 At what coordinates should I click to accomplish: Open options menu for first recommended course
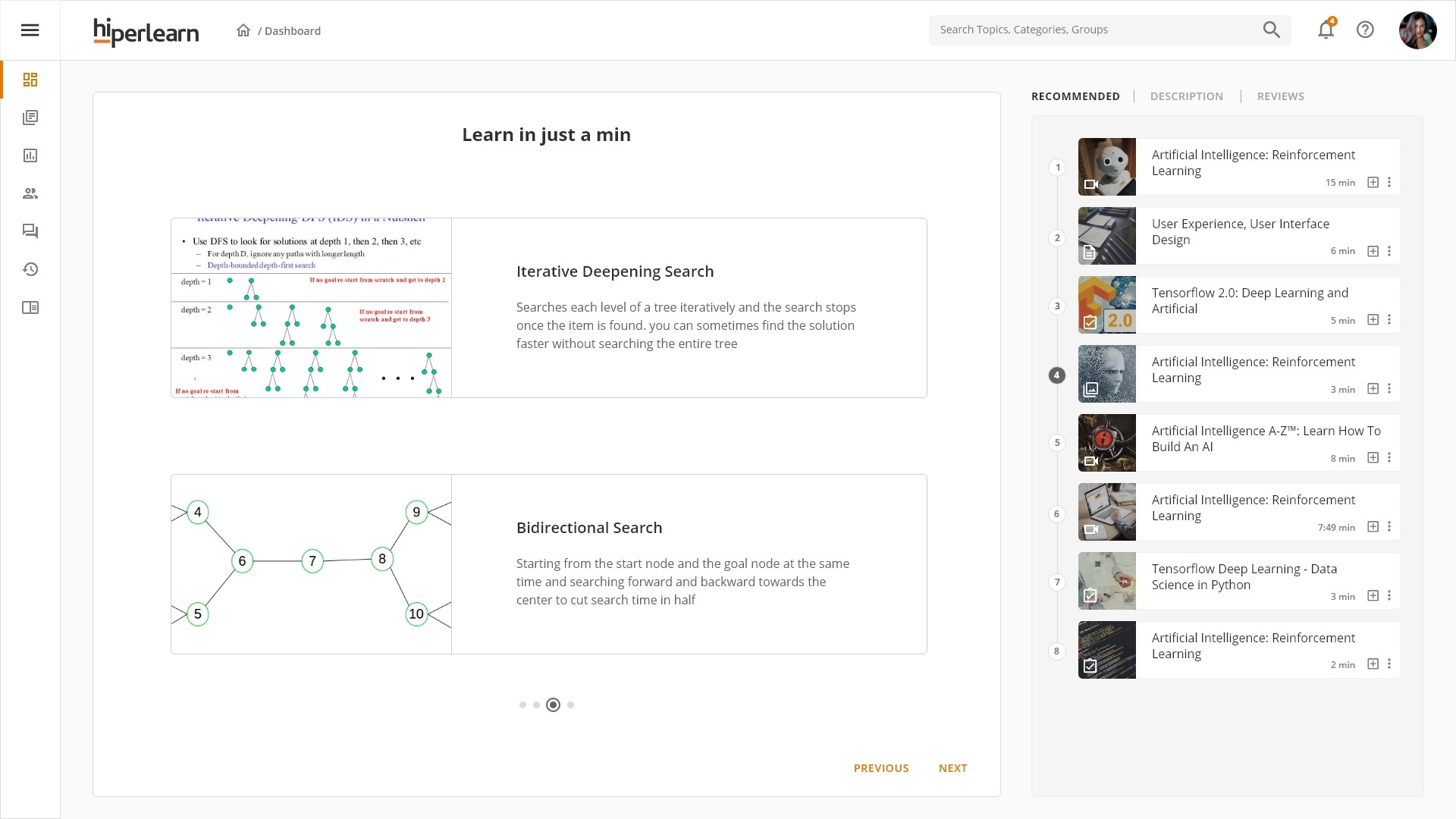[1389, 183]
